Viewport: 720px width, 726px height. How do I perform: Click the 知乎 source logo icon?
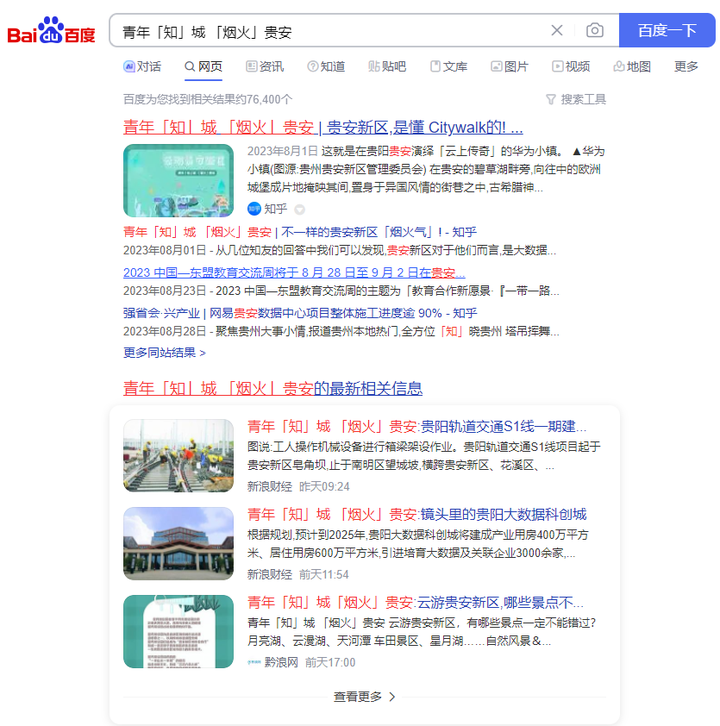point(254,209)
